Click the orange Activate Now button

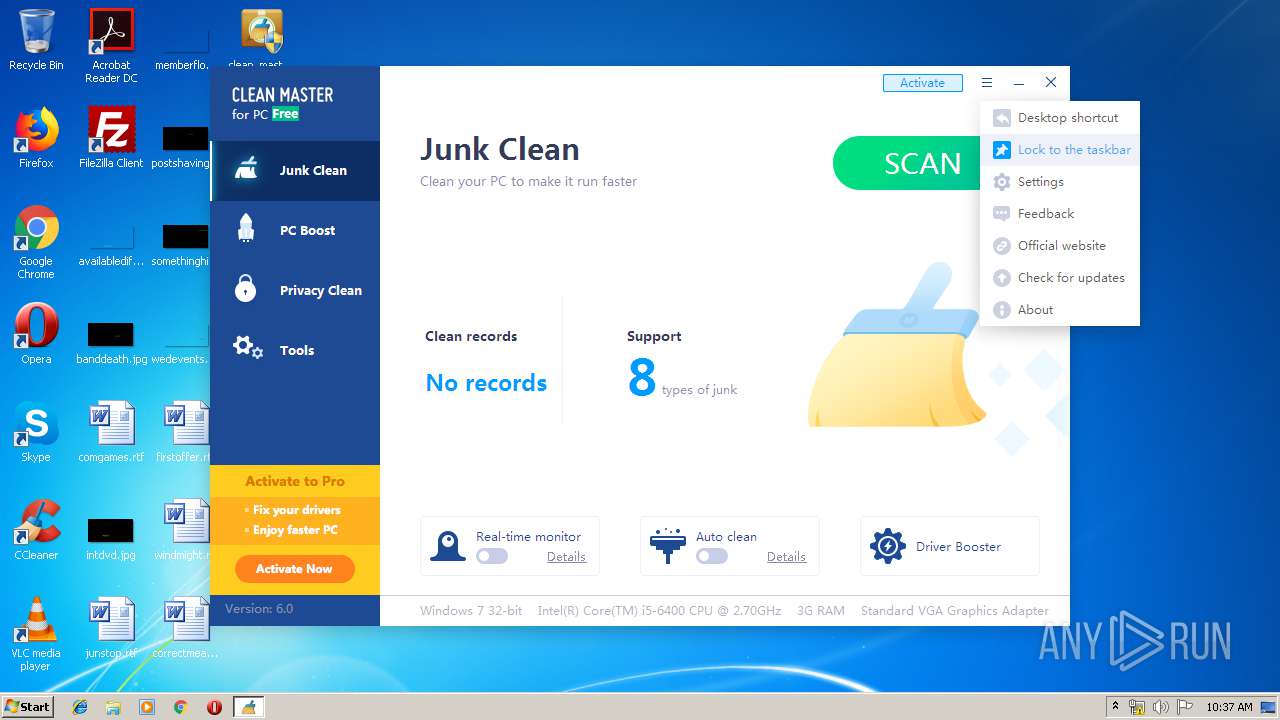point(294,569)
